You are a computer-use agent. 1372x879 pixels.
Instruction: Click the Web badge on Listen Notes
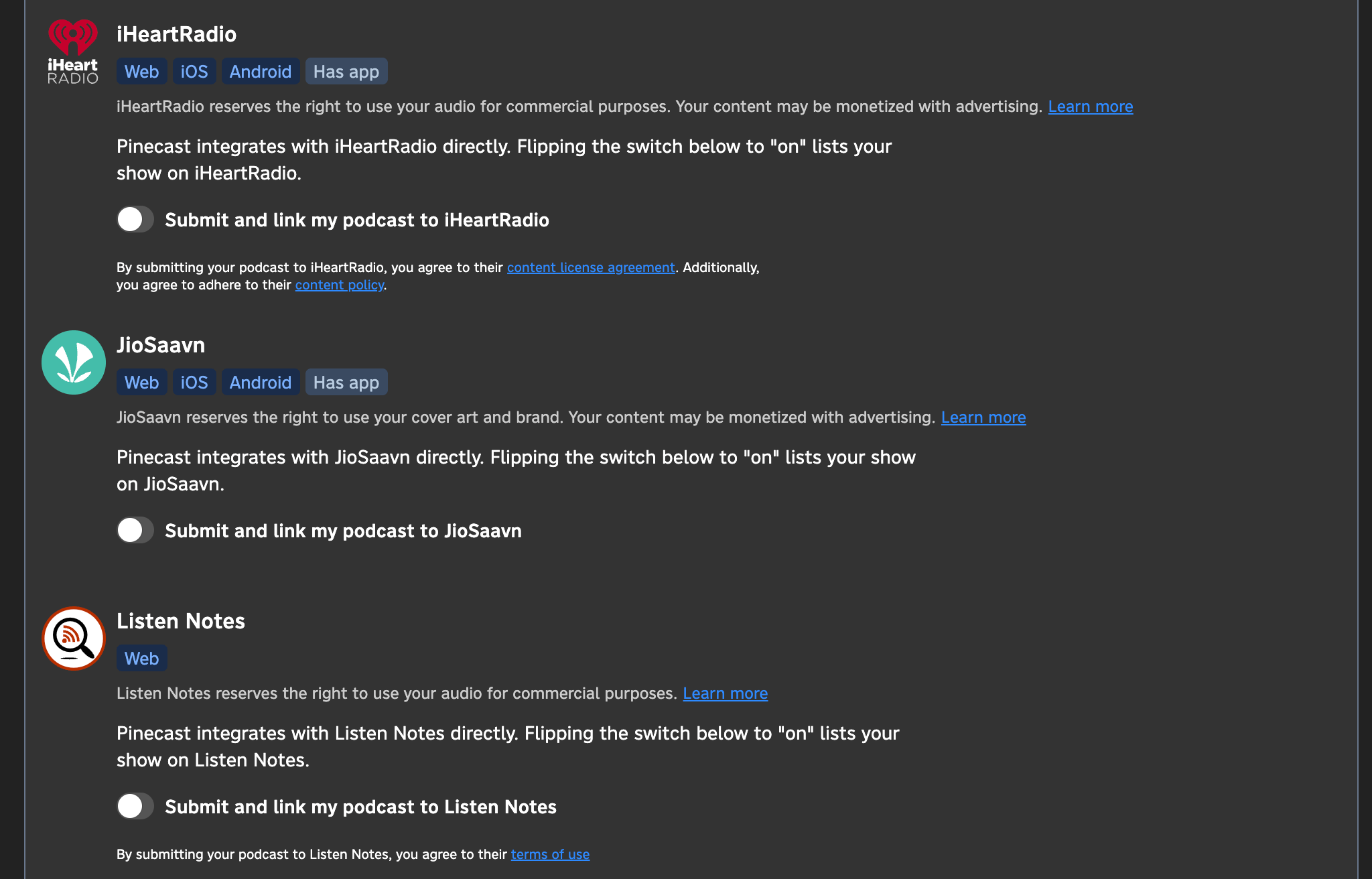pyautogui.click(x=141, y=658)
